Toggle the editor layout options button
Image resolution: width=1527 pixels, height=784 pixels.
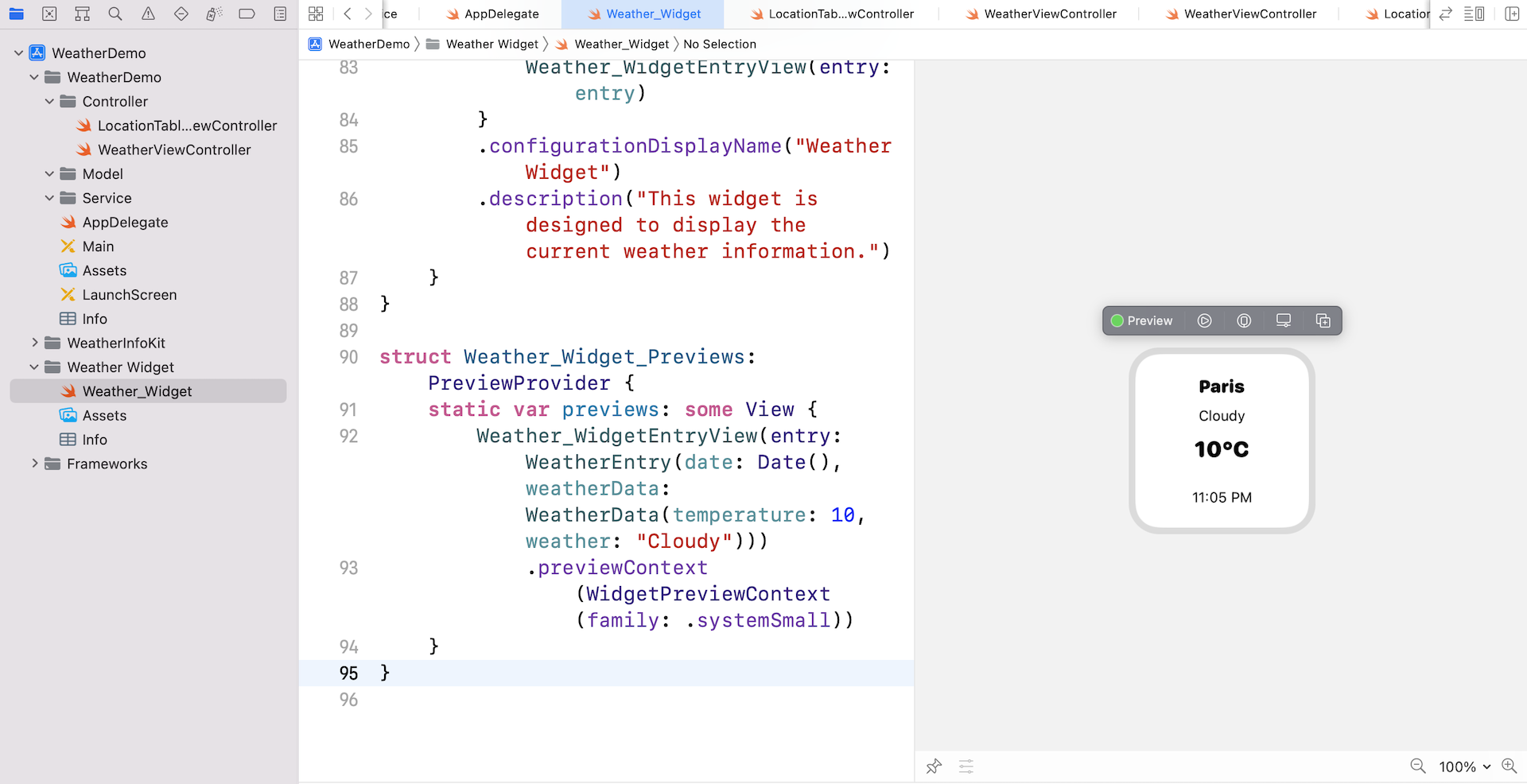(x=1474, y=14)
